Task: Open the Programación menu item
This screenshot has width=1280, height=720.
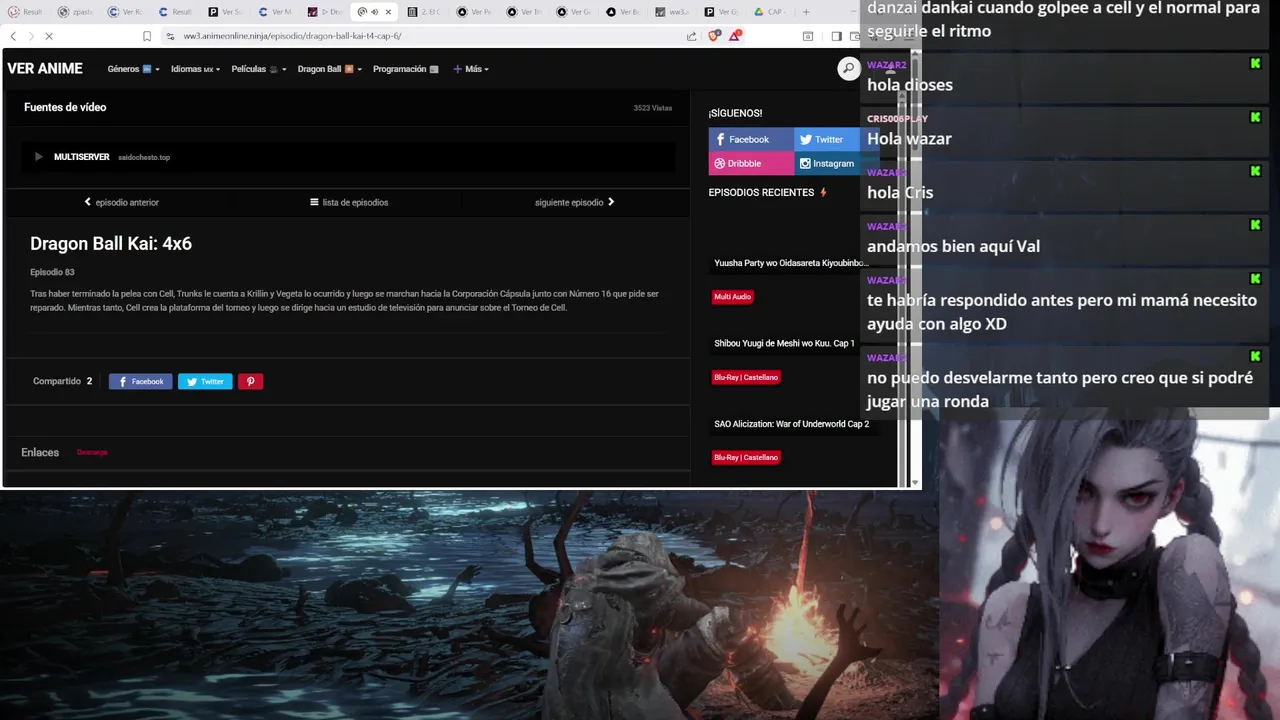Action: pyautogui.click(x=405, y=69)
